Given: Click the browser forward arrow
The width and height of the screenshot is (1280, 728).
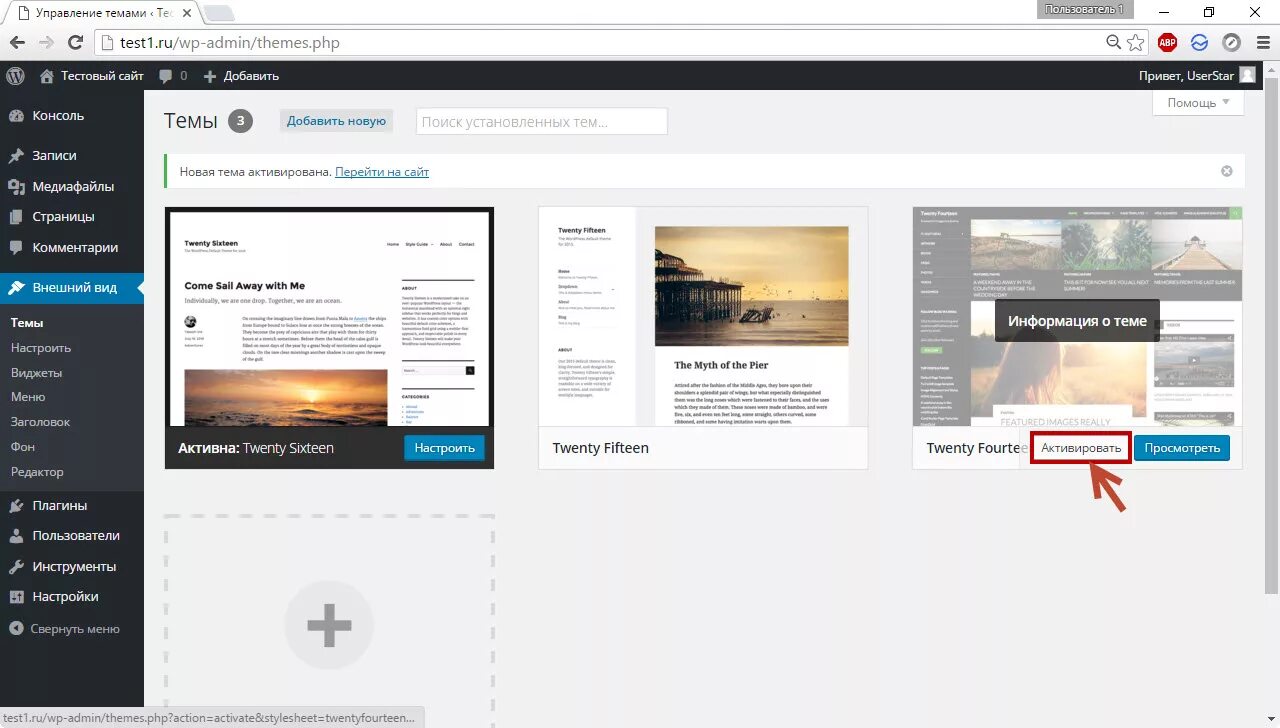Looking at the screenshot, I should pos(46,42).
